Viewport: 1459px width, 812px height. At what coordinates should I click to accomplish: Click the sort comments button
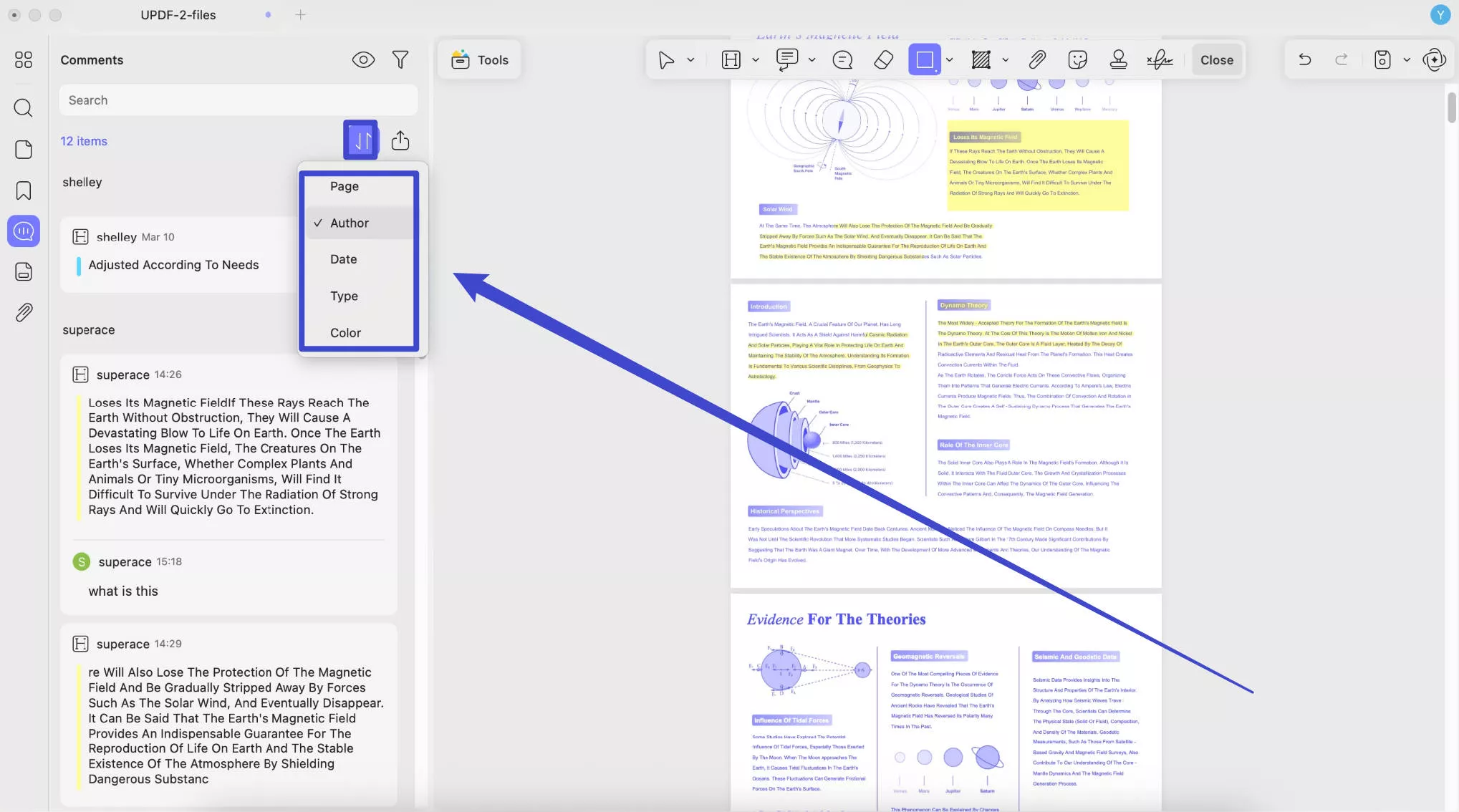(x=361, y=140)
